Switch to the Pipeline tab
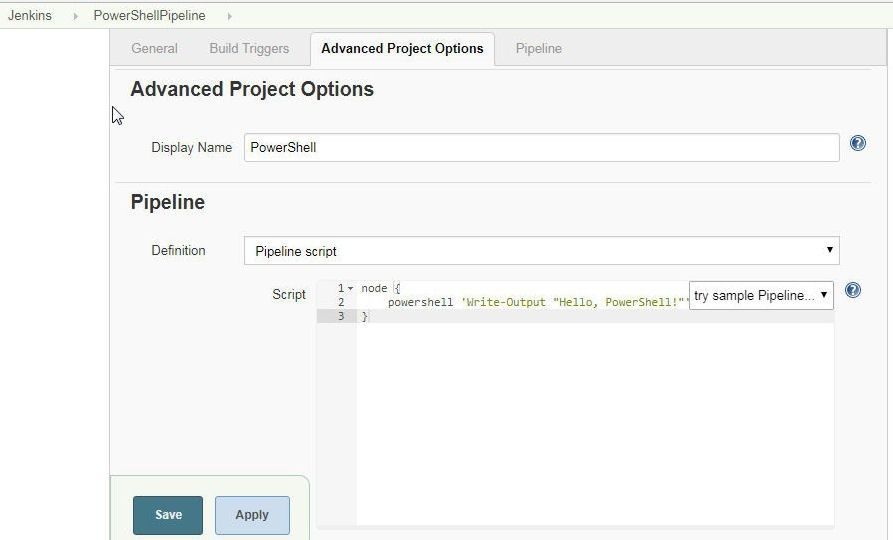 coord(539,48)
